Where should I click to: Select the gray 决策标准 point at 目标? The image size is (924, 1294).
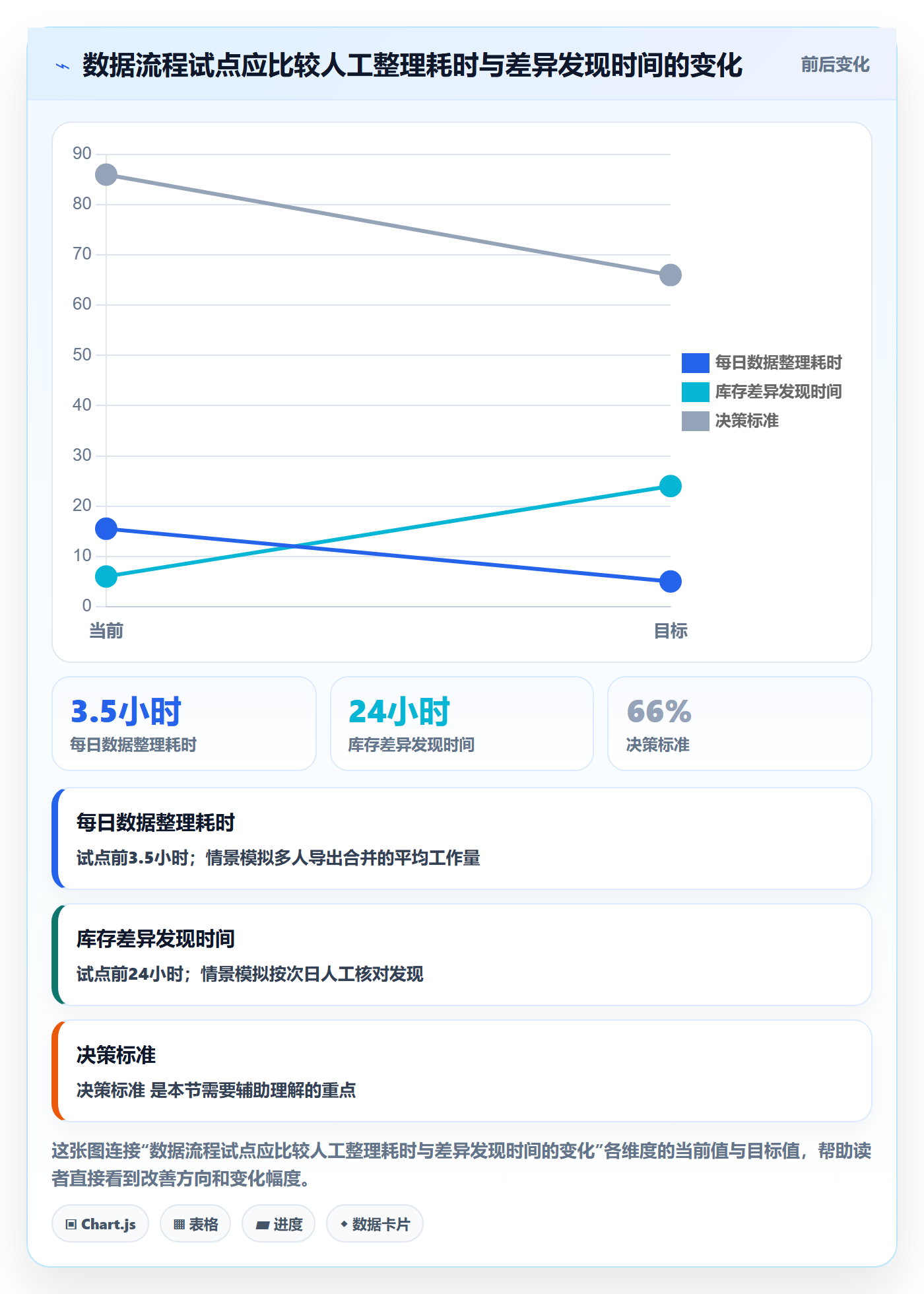coord(671,275)
